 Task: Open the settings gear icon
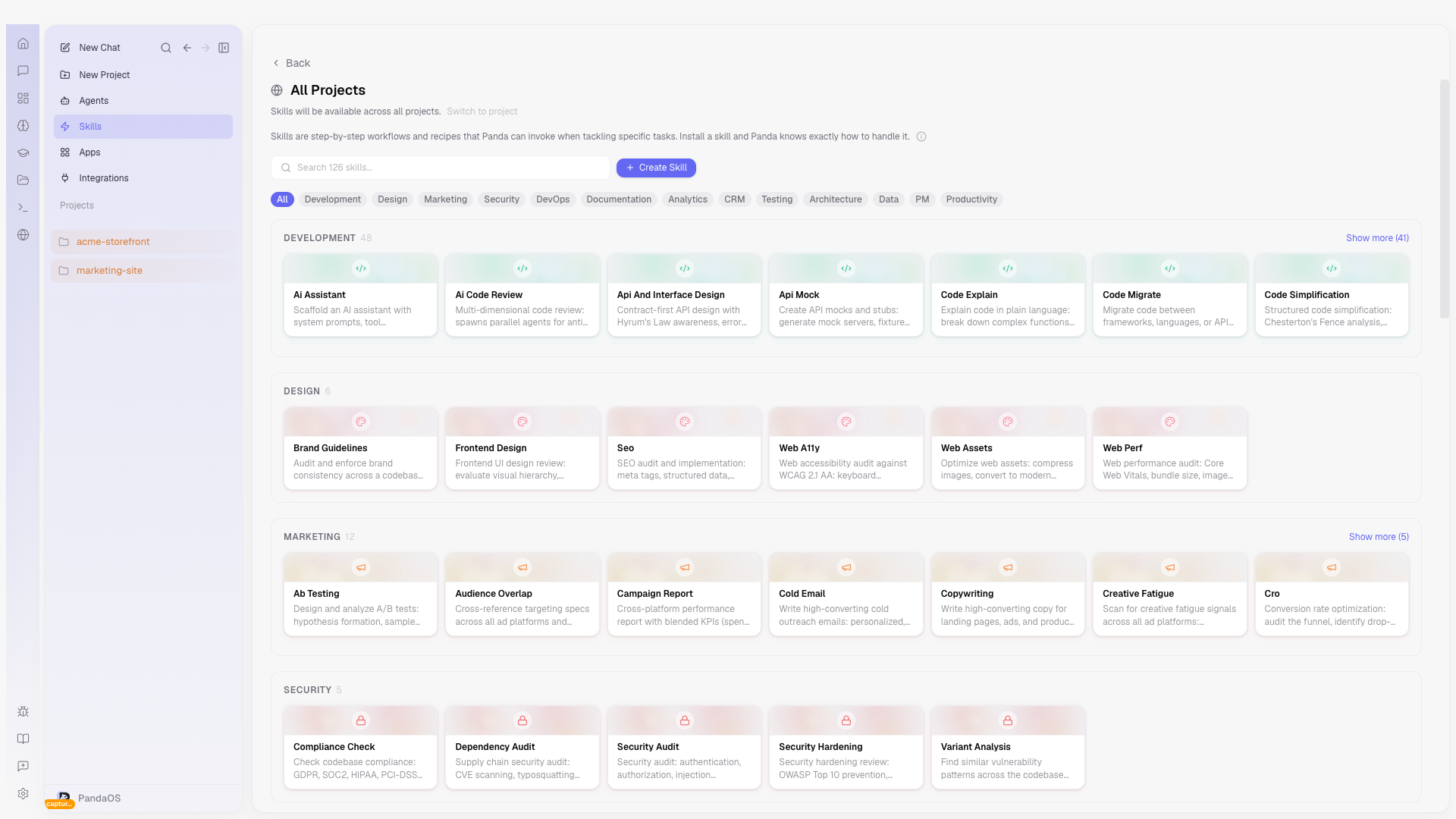(x=23, y=793)
